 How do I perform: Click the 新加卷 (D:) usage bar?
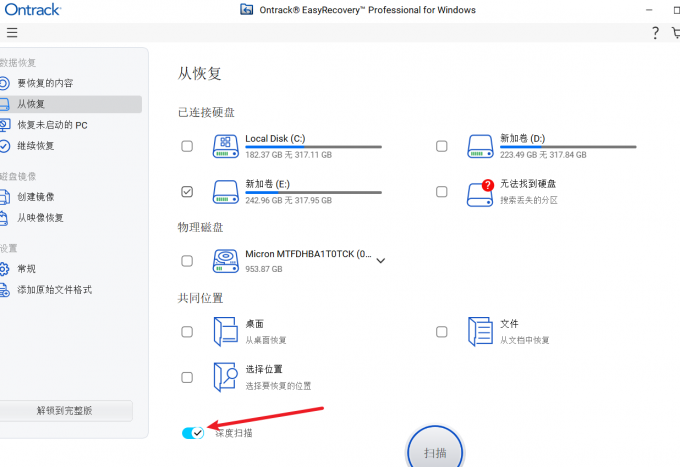(568, 147)
